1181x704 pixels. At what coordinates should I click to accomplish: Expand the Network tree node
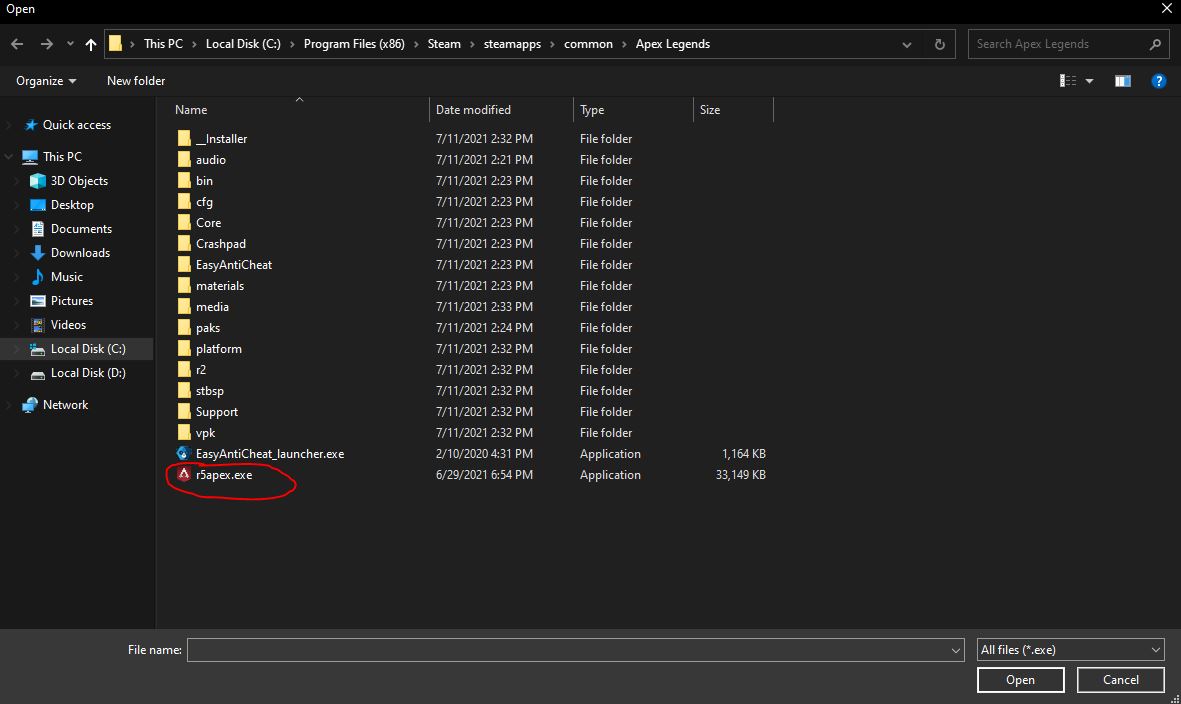pyautogui.click(x=9, y=405)
